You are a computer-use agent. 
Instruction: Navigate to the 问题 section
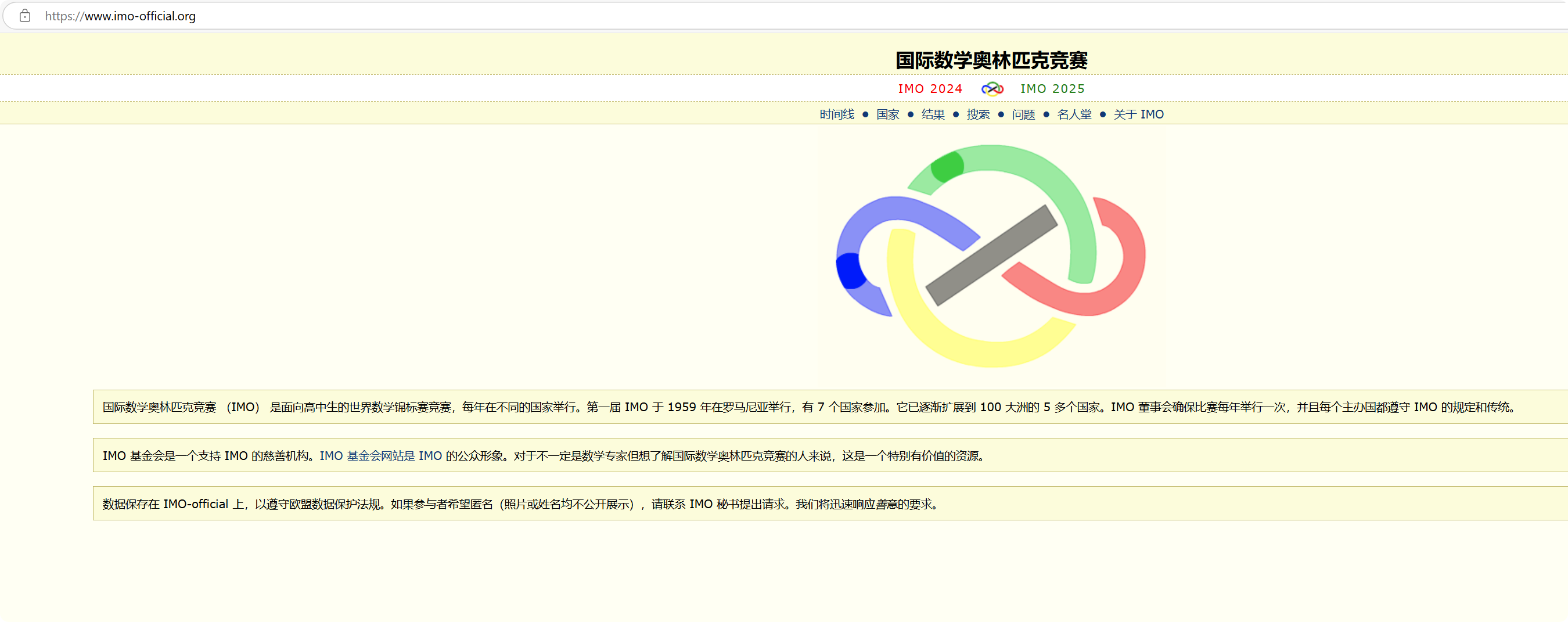[x=1023, y=114]
